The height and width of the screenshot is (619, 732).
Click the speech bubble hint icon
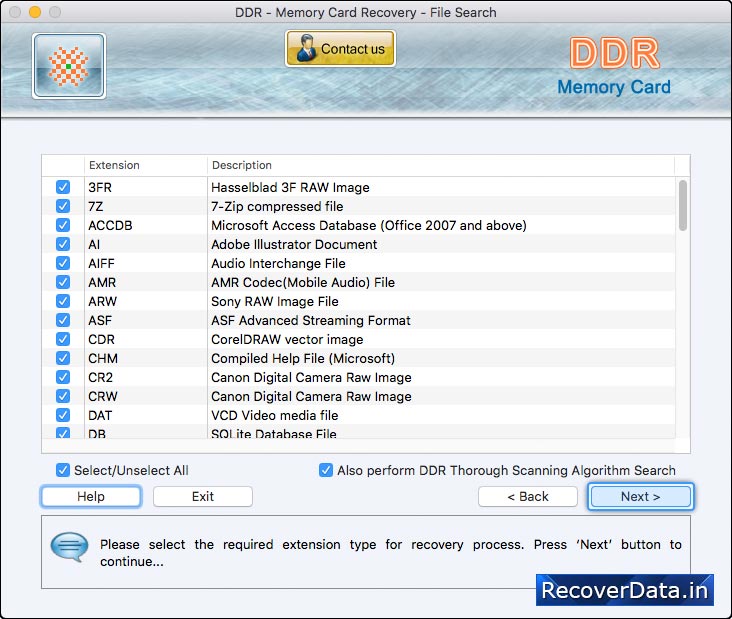point(69,546)
